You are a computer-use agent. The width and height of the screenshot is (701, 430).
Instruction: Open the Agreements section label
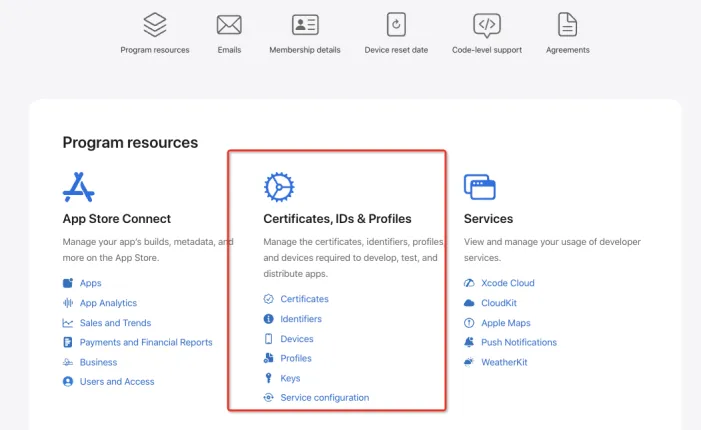click(x=568, y=50)
